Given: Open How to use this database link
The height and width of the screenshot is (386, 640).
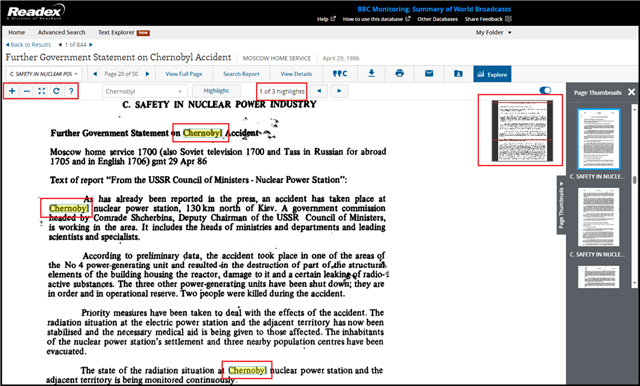Looking at the screenshot, I should pyautogui.click(x=376, y=19).
